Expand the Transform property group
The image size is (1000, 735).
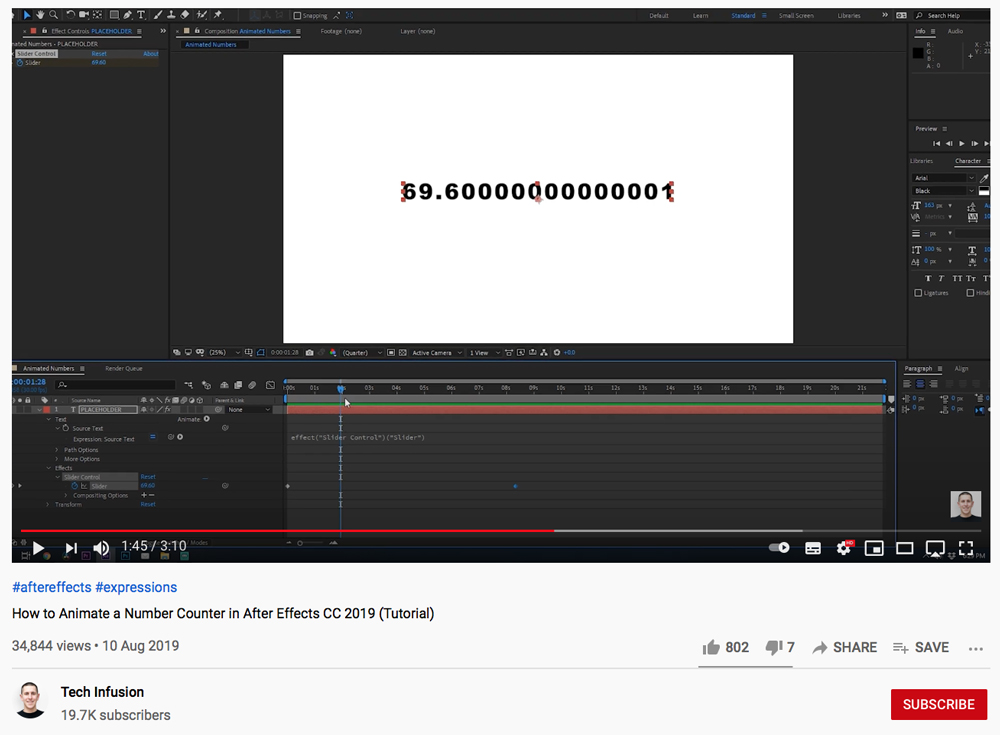point(48,505)
